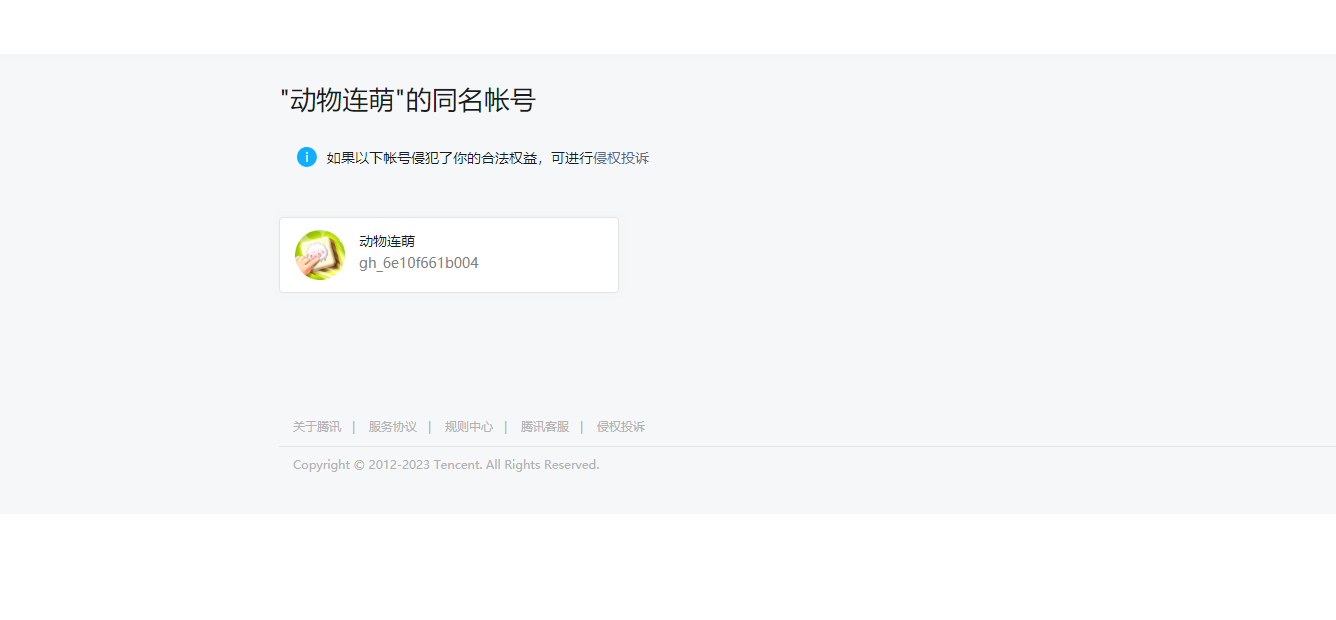Go to 规则中心 in the footer

coord(469,427)
